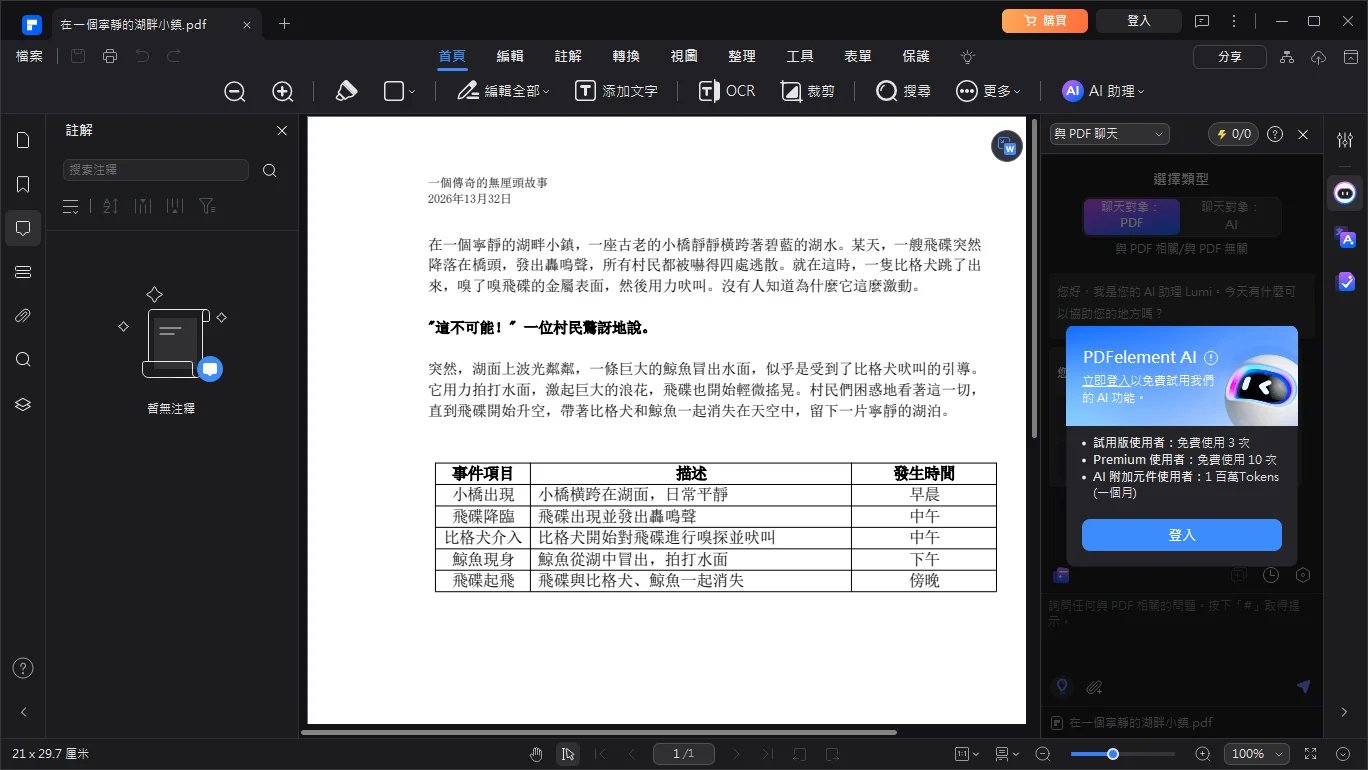Image resolution: width=1368 pixels, height=770 pixels.
Task: Open the AI assistant chat icon on right edge
Action: coord(1345,193)
